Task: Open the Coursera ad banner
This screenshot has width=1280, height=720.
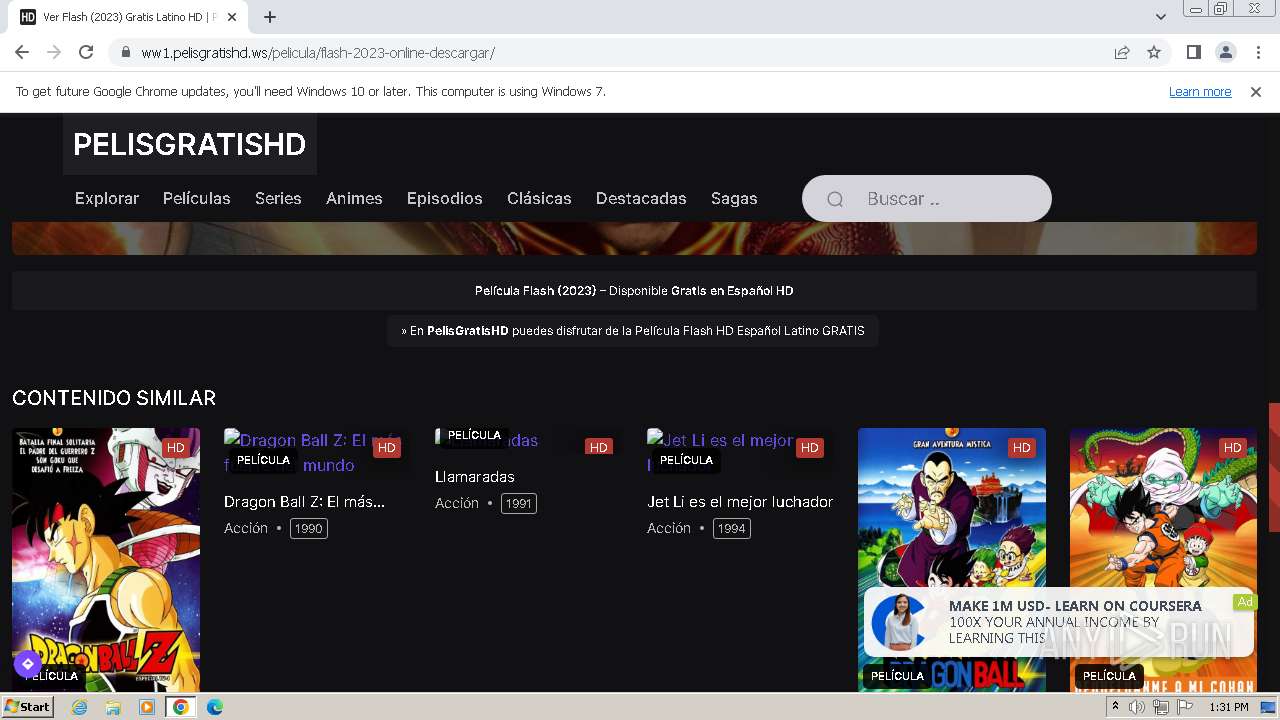Action: tap(1059, 622)
